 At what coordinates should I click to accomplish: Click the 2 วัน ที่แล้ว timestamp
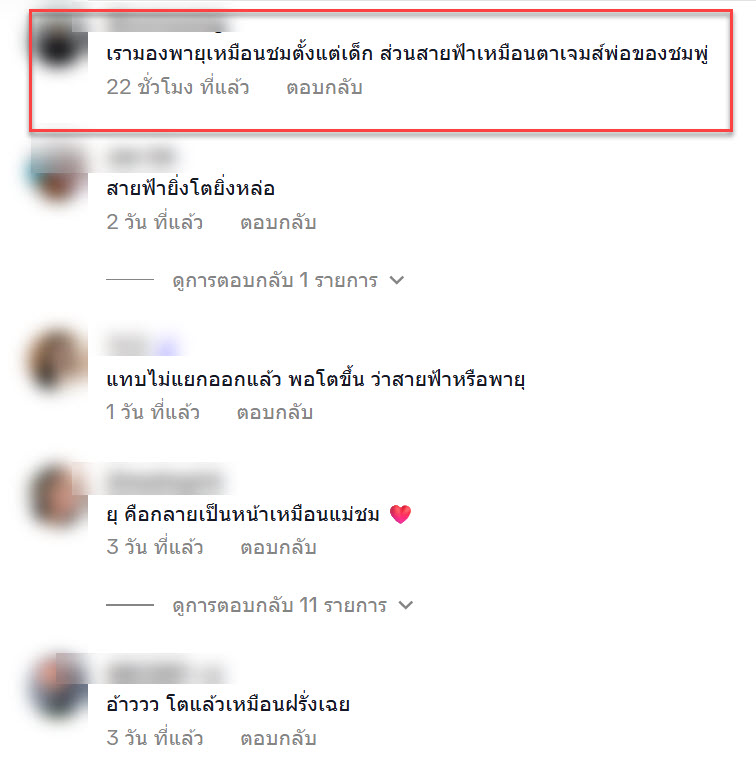(x=154, y=222)
